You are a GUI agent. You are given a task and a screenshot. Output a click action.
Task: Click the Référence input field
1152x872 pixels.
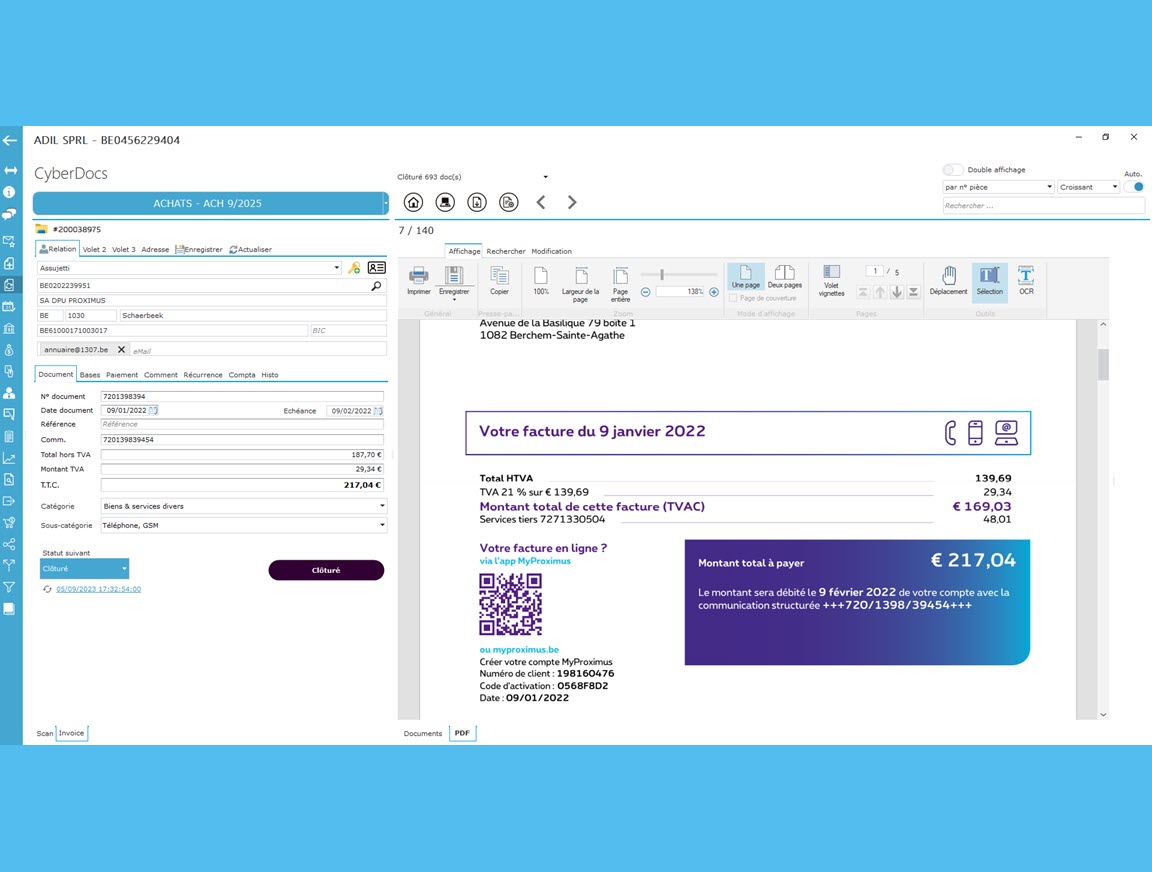[x=242, y=425]
